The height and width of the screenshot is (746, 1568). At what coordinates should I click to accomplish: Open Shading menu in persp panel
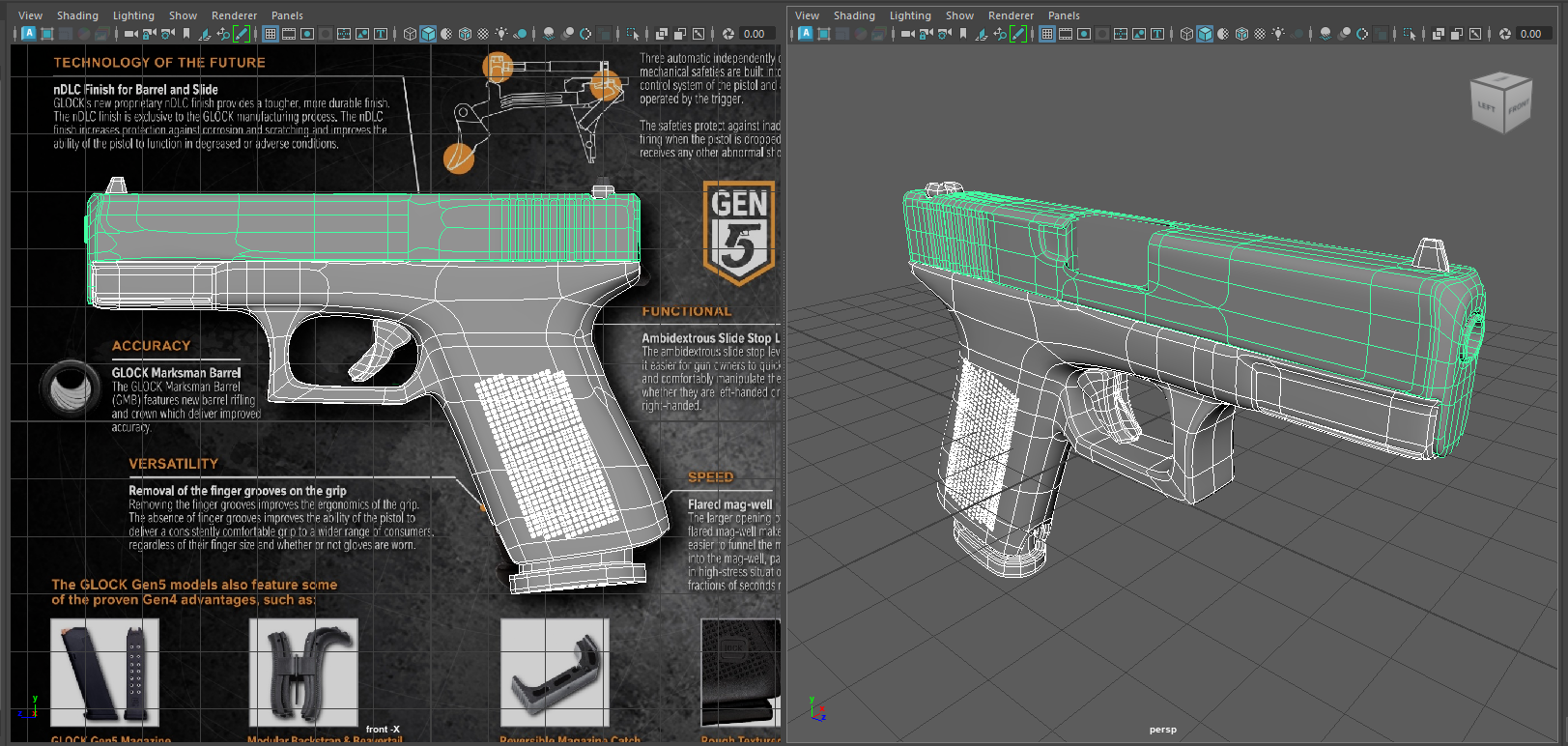[854, 15]
